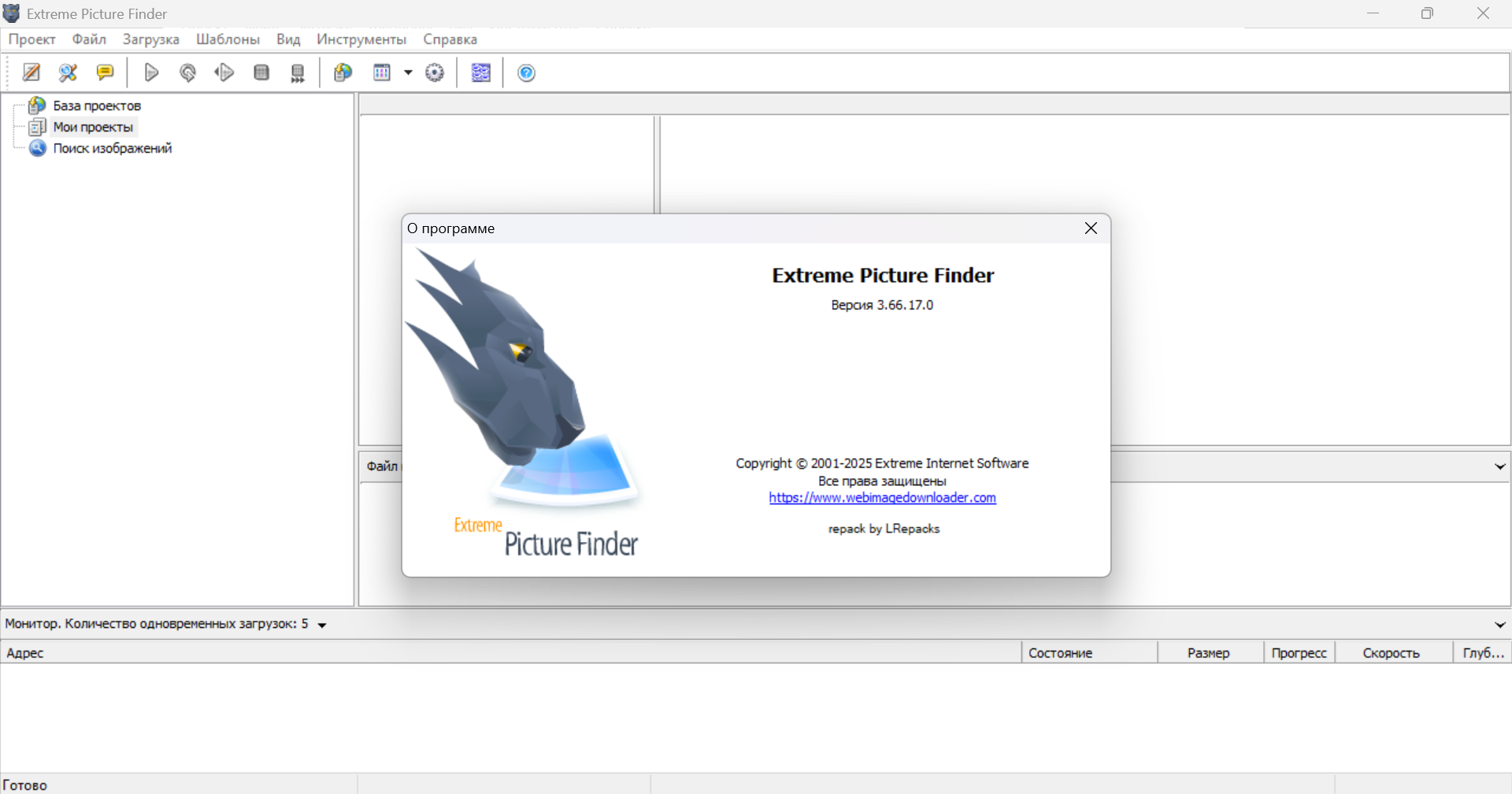Click the Состояние column header
1512x794 pixels.
1090,653
